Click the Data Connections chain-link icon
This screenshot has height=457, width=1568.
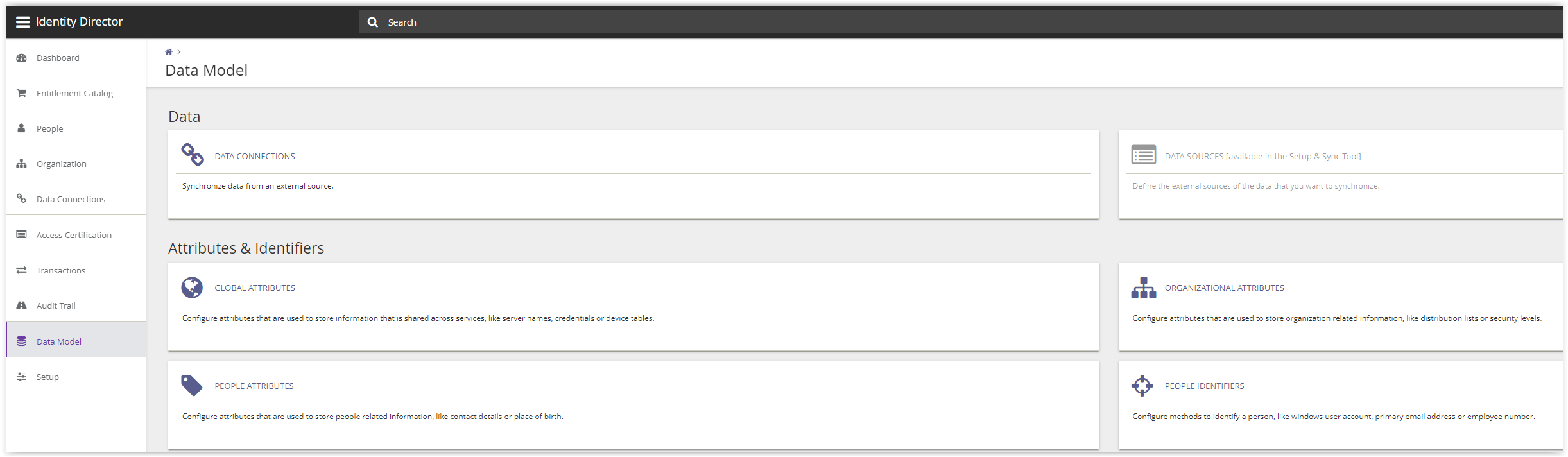(x=192, y=155)
